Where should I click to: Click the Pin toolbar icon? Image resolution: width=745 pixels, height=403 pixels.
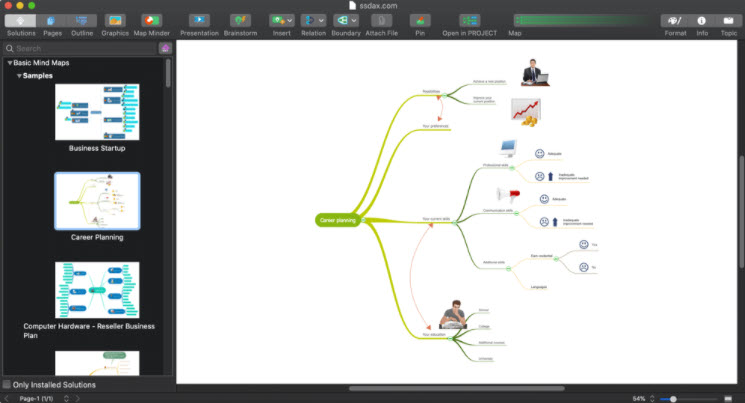pyautogui.click(x=420, y=21)
